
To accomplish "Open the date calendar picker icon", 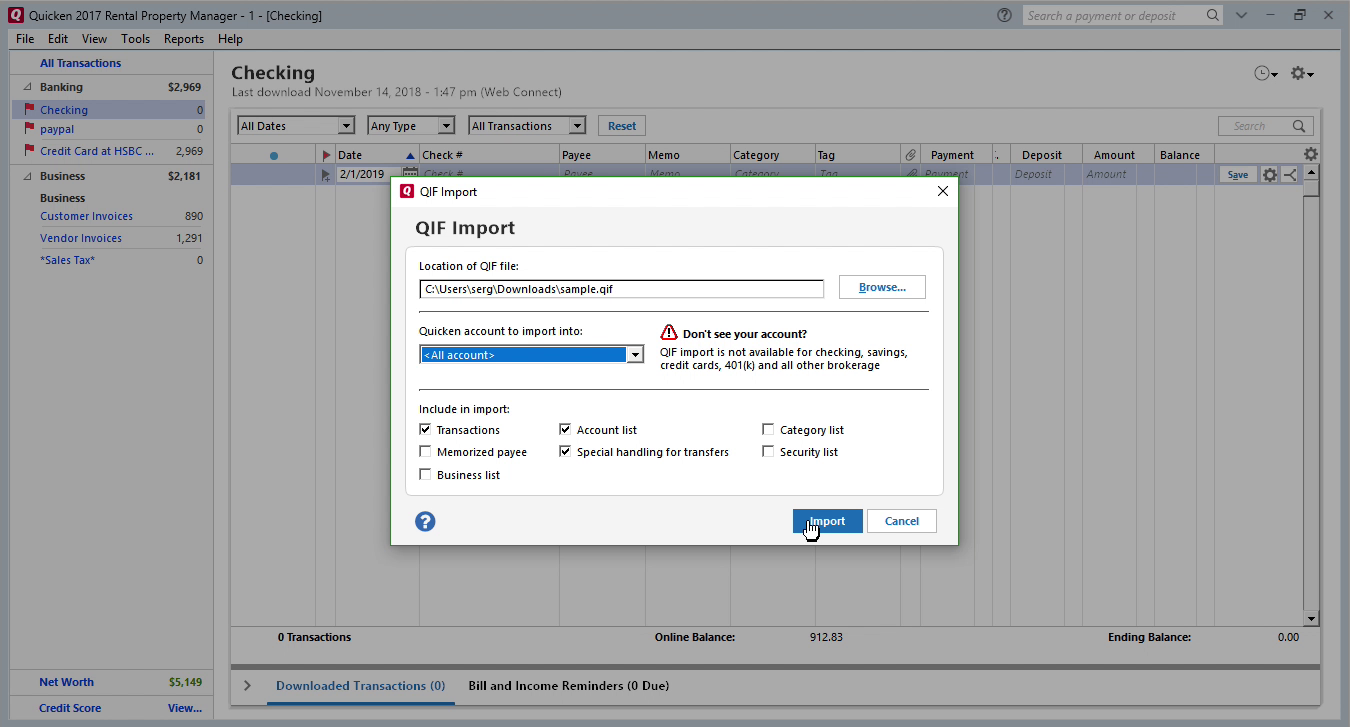I will [409, 174].
